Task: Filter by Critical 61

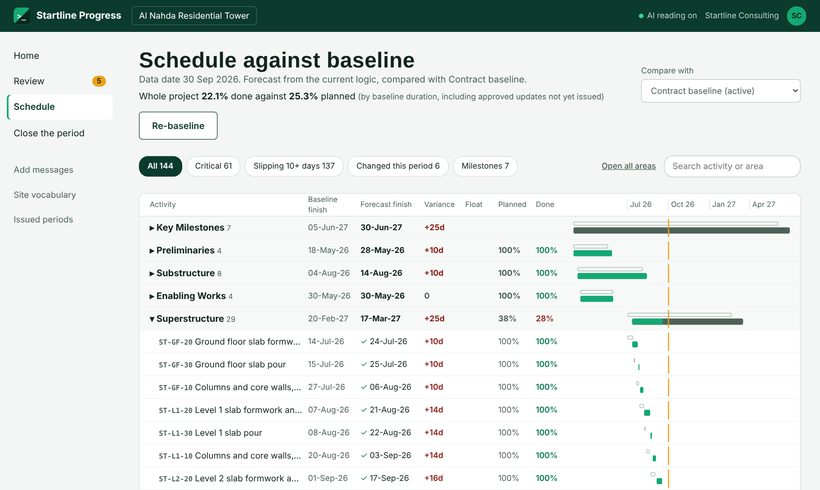Action: point(213,166)
